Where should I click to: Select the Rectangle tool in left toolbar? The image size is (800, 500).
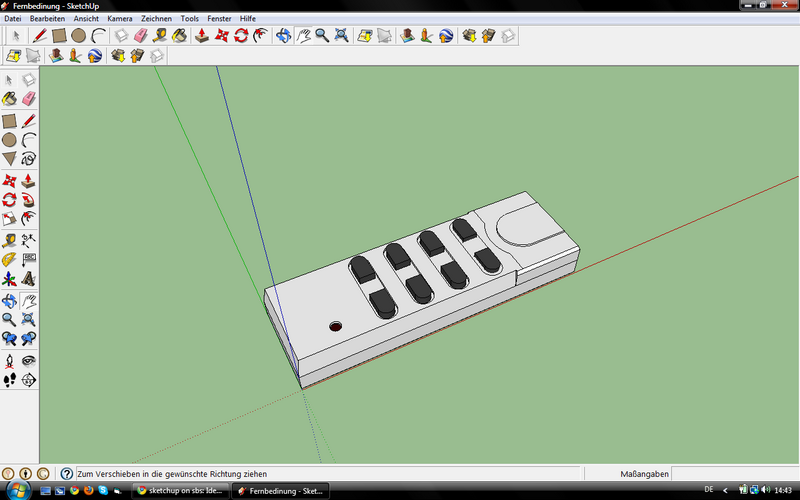tap(9, 120)
